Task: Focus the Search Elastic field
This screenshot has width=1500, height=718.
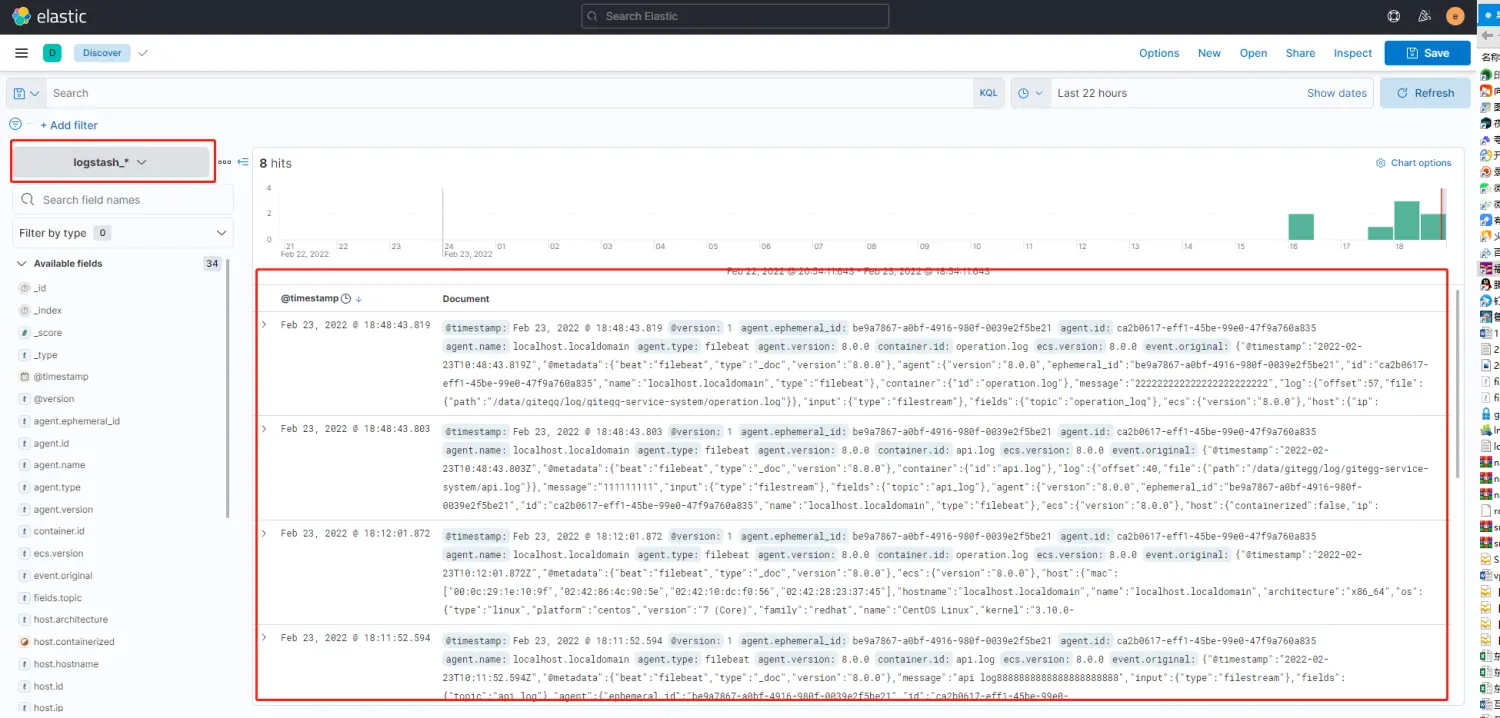Action: (735, 16)
